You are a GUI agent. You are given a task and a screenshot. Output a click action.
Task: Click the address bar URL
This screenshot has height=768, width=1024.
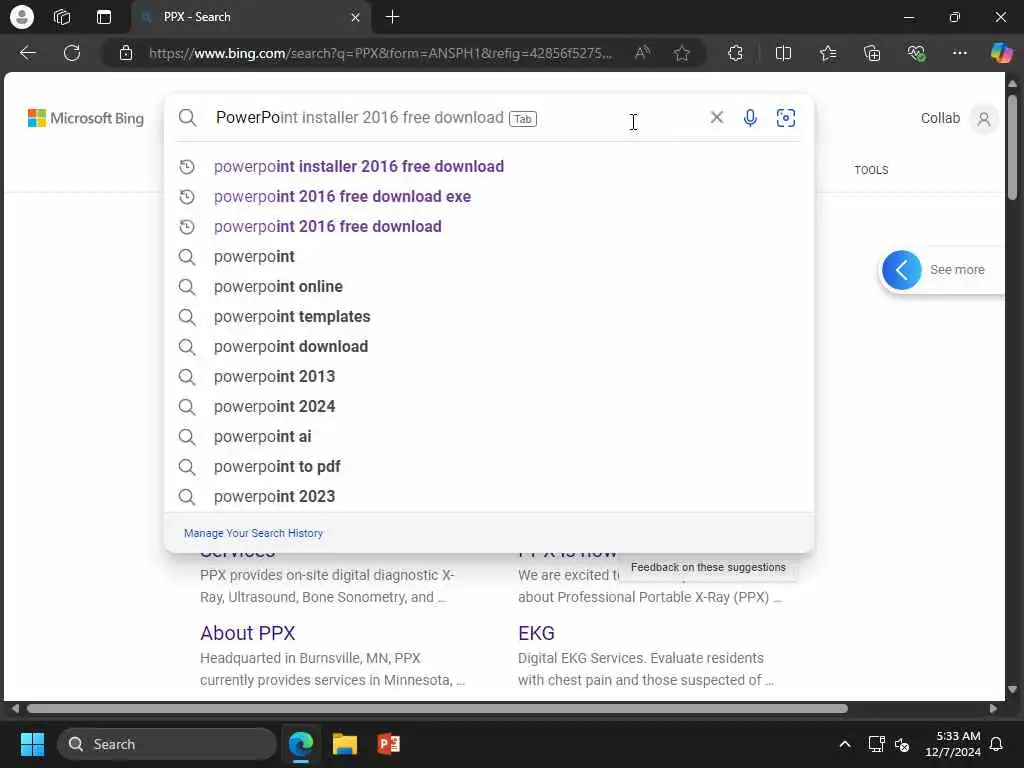coord(380,53)
